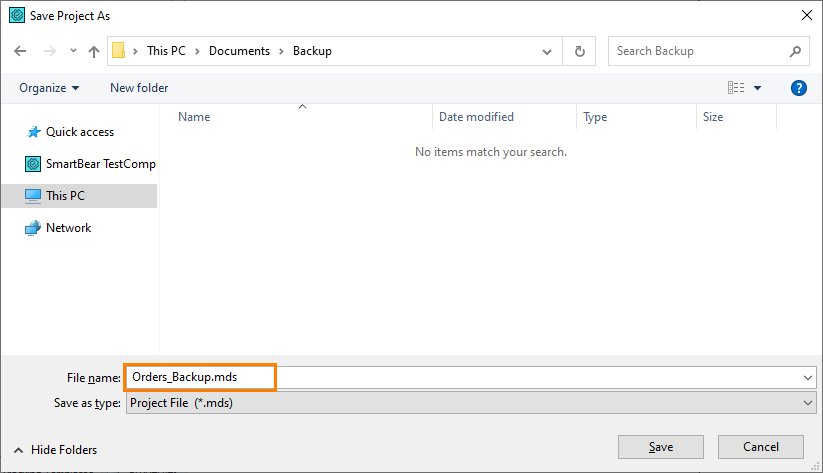Click the New folder button

coord(139,88)
